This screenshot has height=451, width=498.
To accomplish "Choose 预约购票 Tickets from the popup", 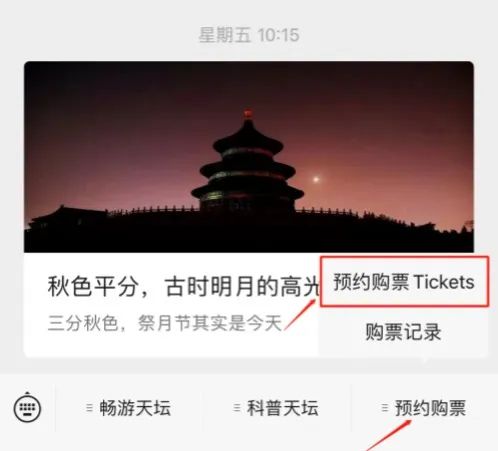I will point(404,282).
